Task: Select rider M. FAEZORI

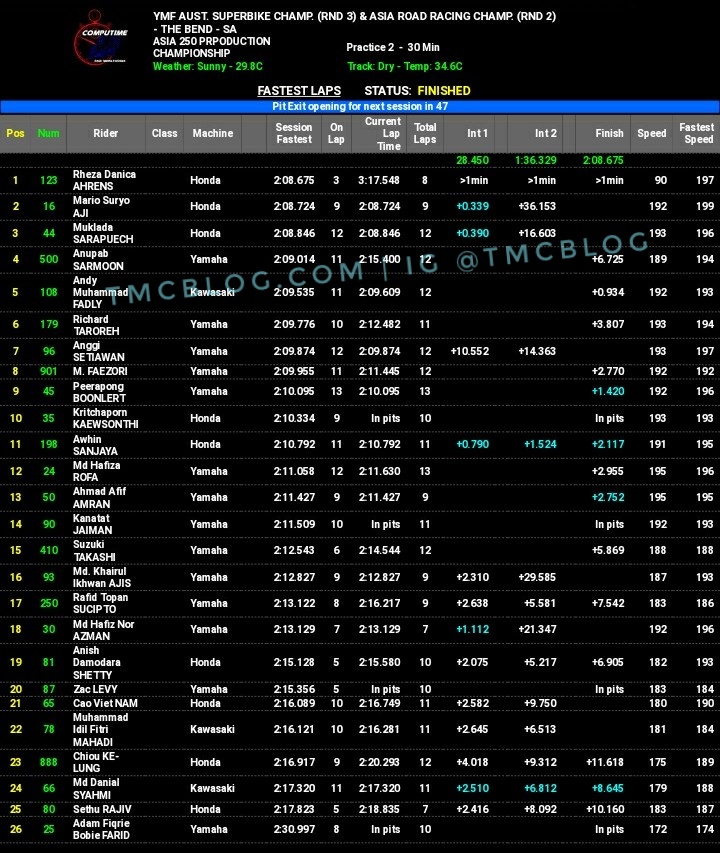Action: click(x=100, y=372)
